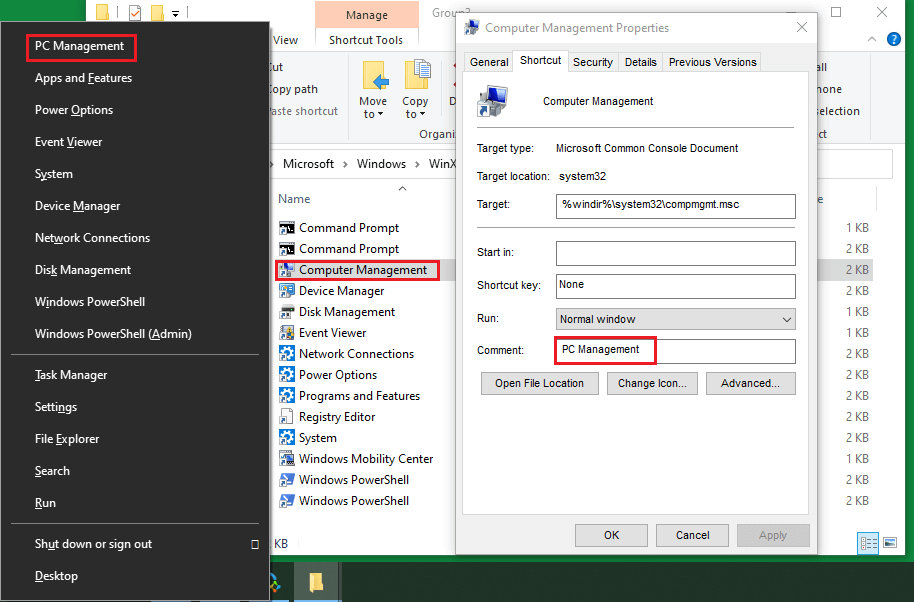Image resolution: width=914 pixels, height=602 pixels.
Task: Select the Event Viewer file row
Action: pos(332,333)
